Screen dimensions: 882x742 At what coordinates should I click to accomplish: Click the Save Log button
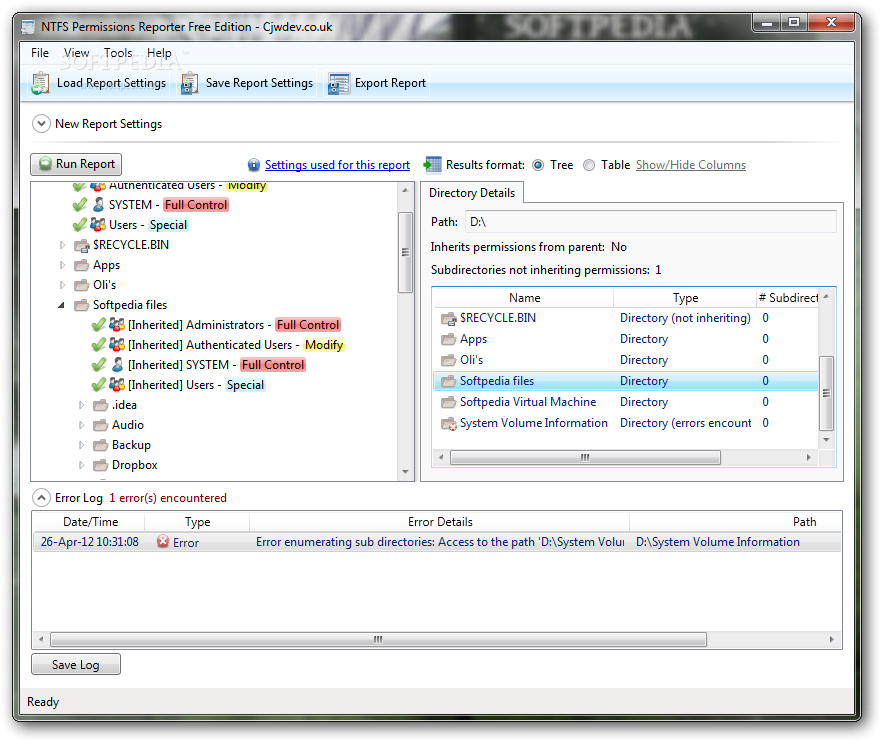pyautogui.click(x=76, y=664)
